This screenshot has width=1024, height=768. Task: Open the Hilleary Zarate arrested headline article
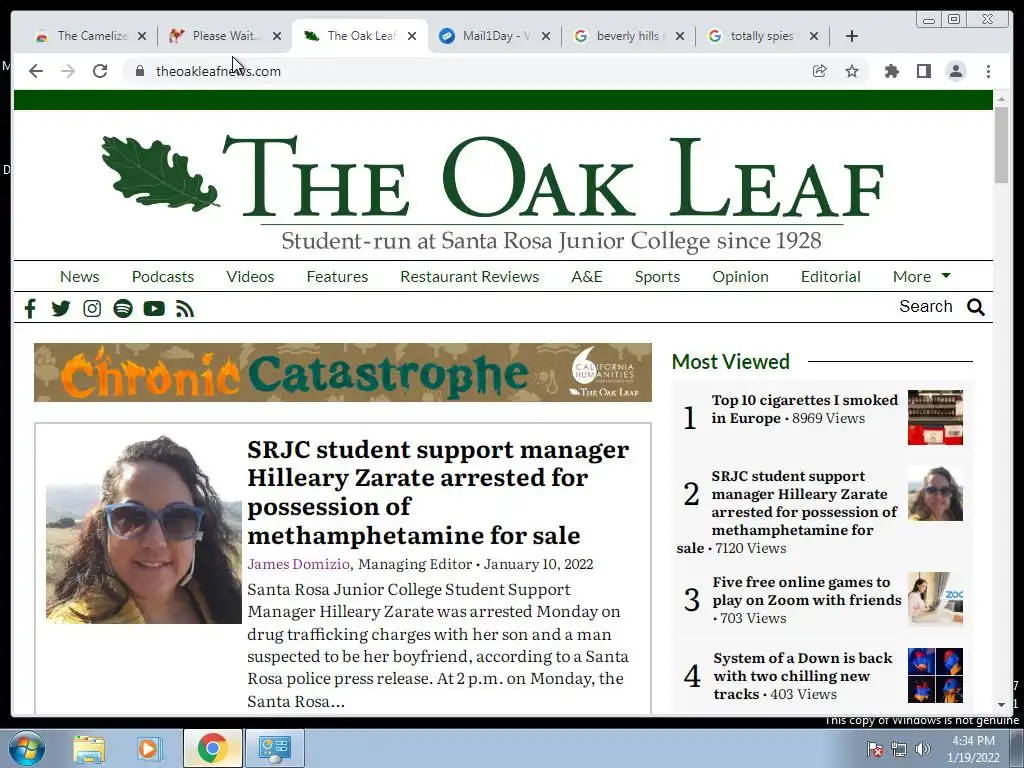click(438, 492)
